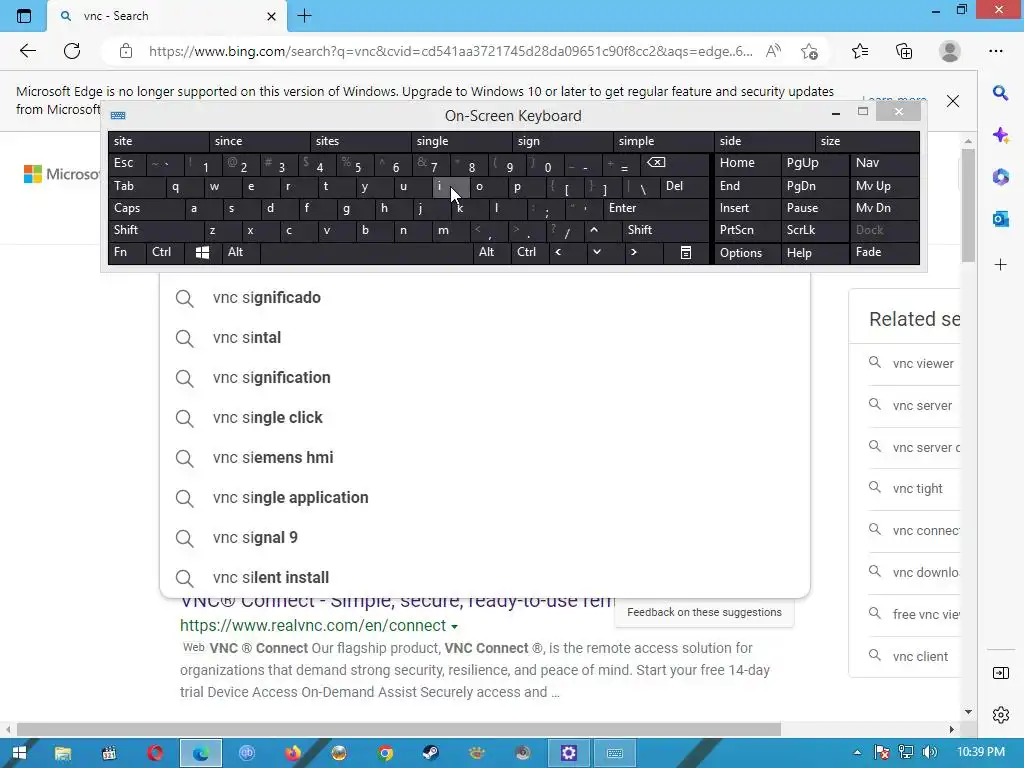Toggle Caps key on On-Screen Keyboard

pyautogui.click(x=146, y=208)
